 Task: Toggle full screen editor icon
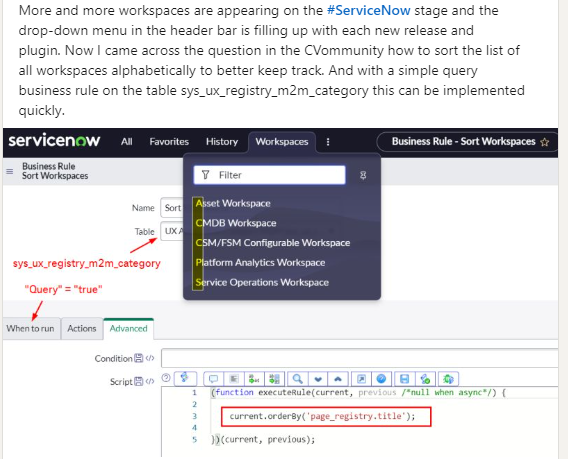pos(361,379)
